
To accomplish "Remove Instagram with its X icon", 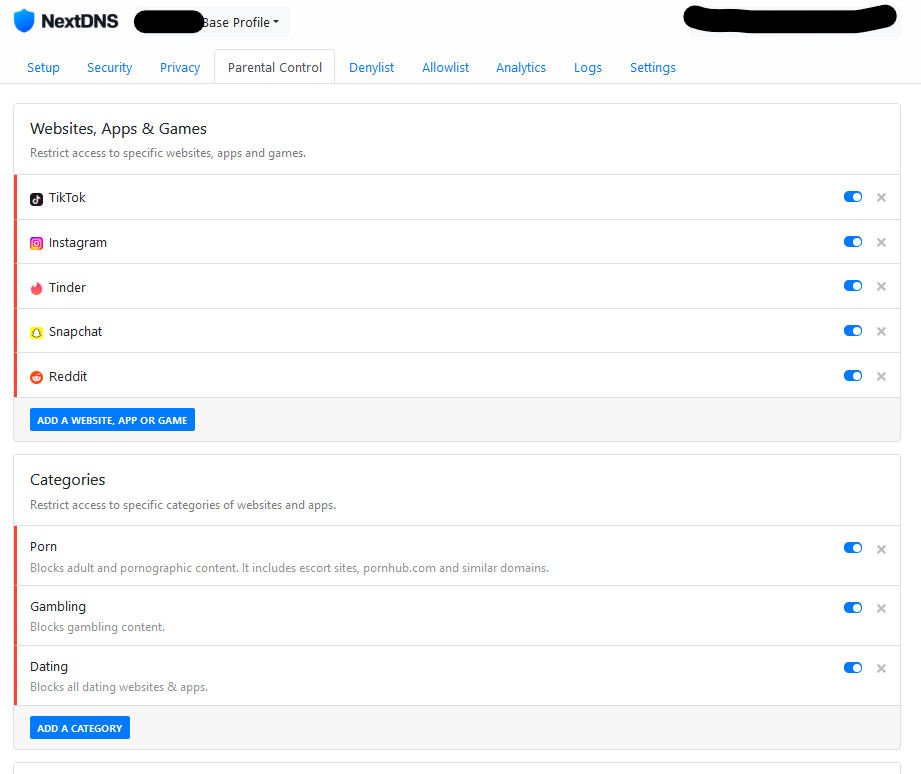I will tap(881, 242).
